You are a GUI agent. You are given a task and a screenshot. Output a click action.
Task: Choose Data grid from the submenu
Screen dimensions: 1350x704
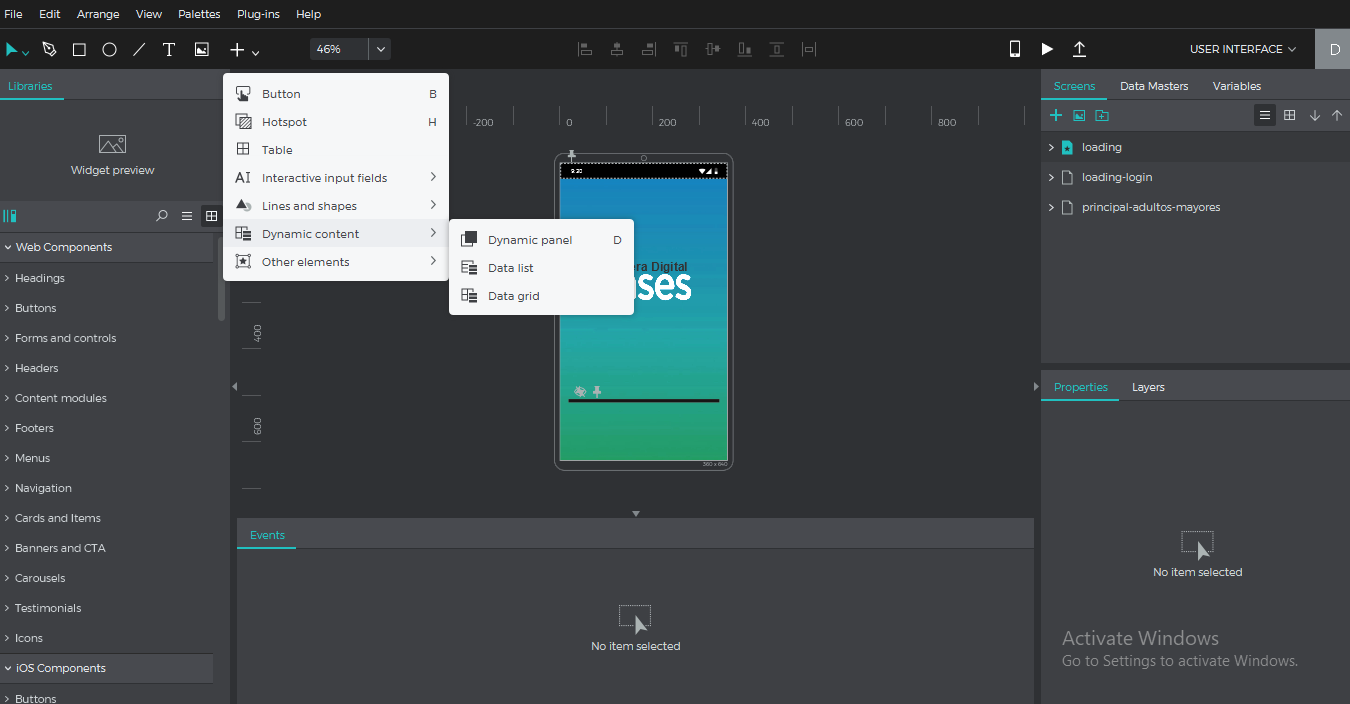pyautogui.click(x=513, y=296)
